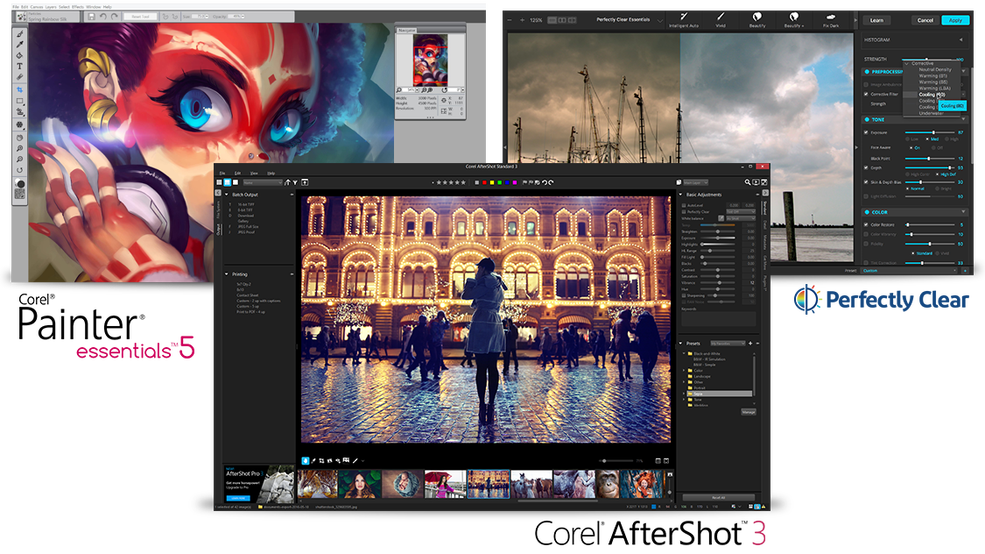Enable the Sharpening checkbox in AfterShot
The image size is (985, 554).
tap(683, 295)
